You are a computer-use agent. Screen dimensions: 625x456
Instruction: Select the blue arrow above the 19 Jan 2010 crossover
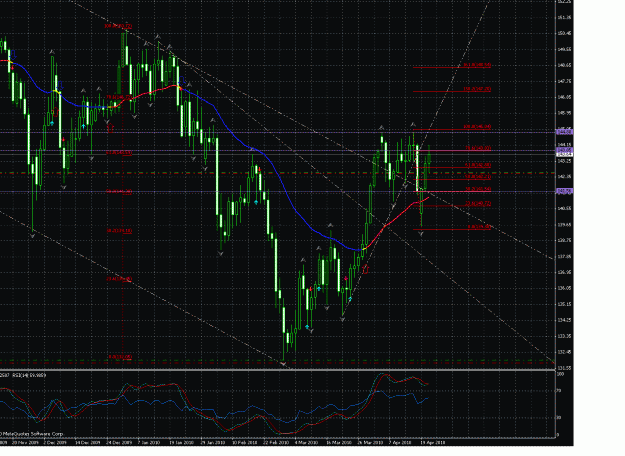(x=182, y=80)
